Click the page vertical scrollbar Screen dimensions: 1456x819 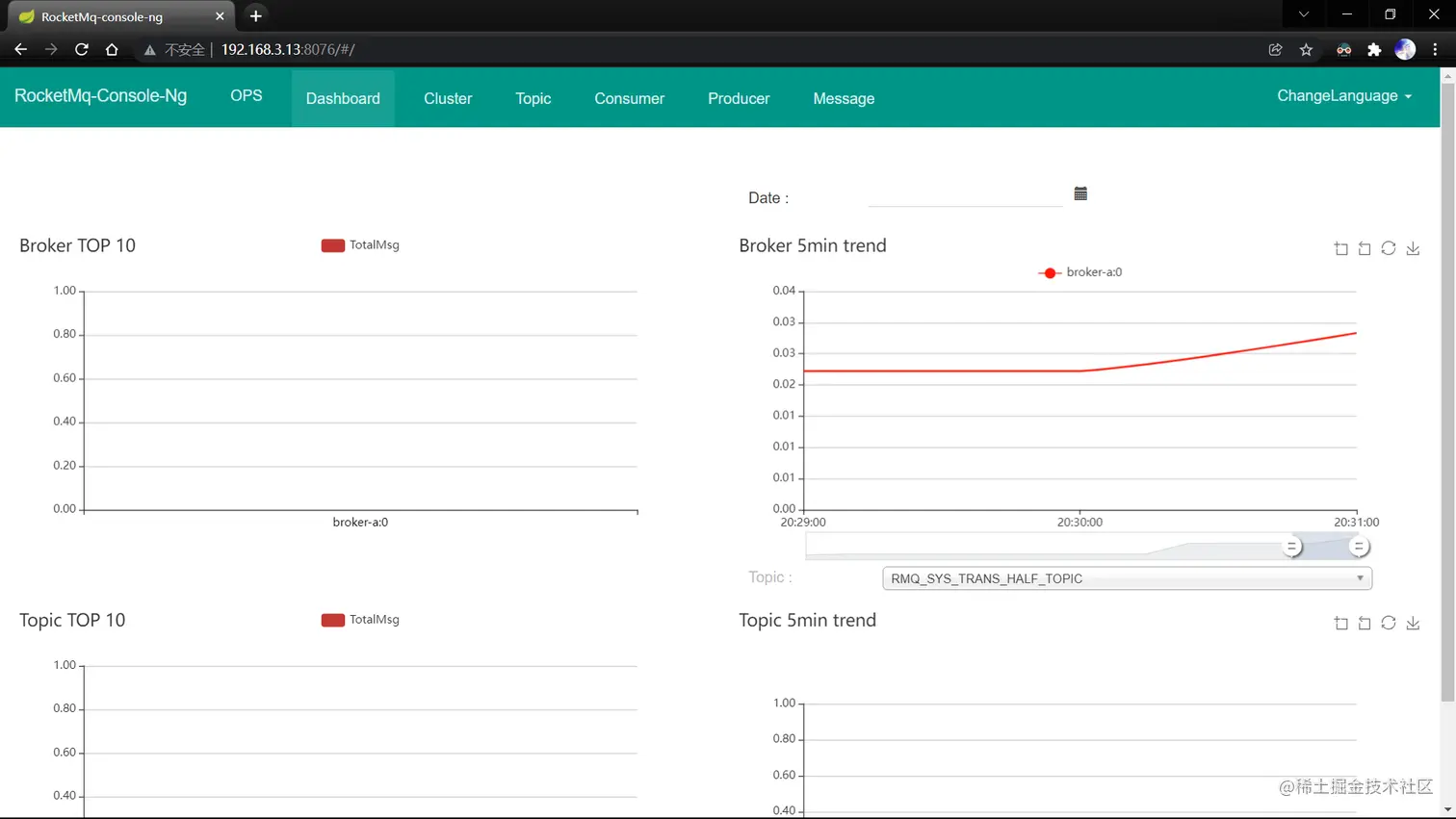(x=1447, y=393)
